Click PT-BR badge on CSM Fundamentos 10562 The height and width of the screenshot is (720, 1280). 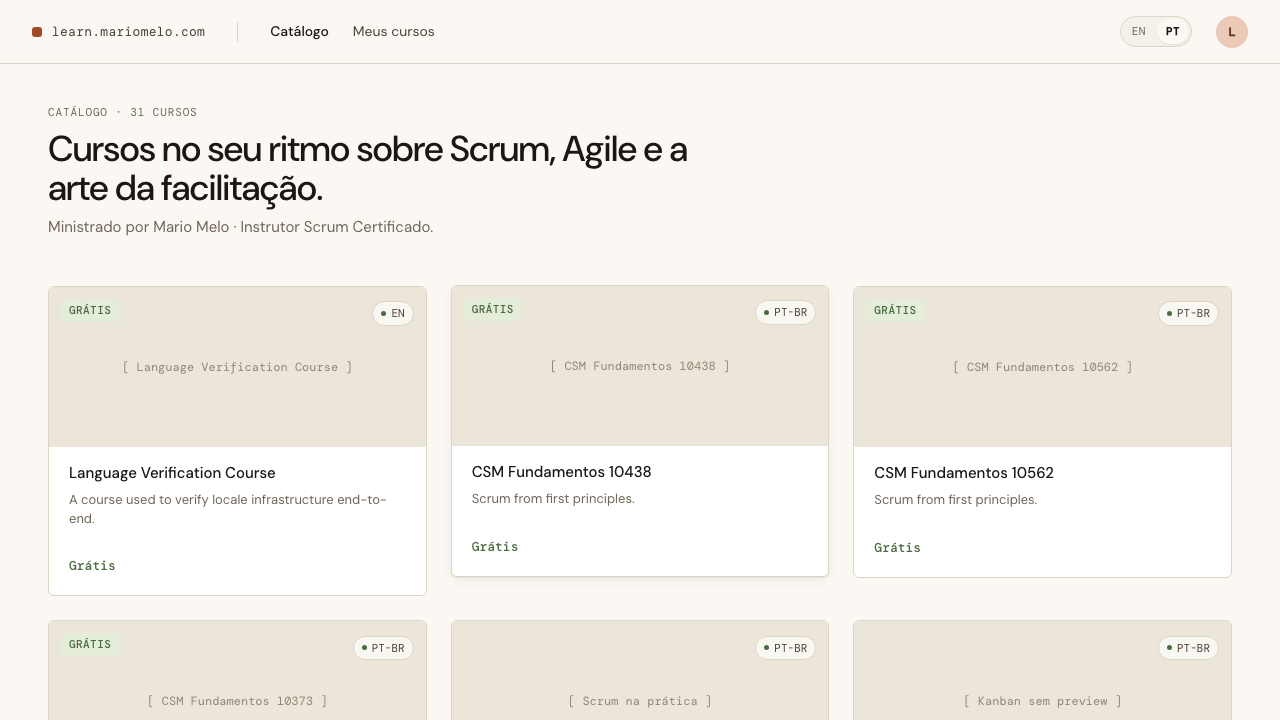[1188, 314]
